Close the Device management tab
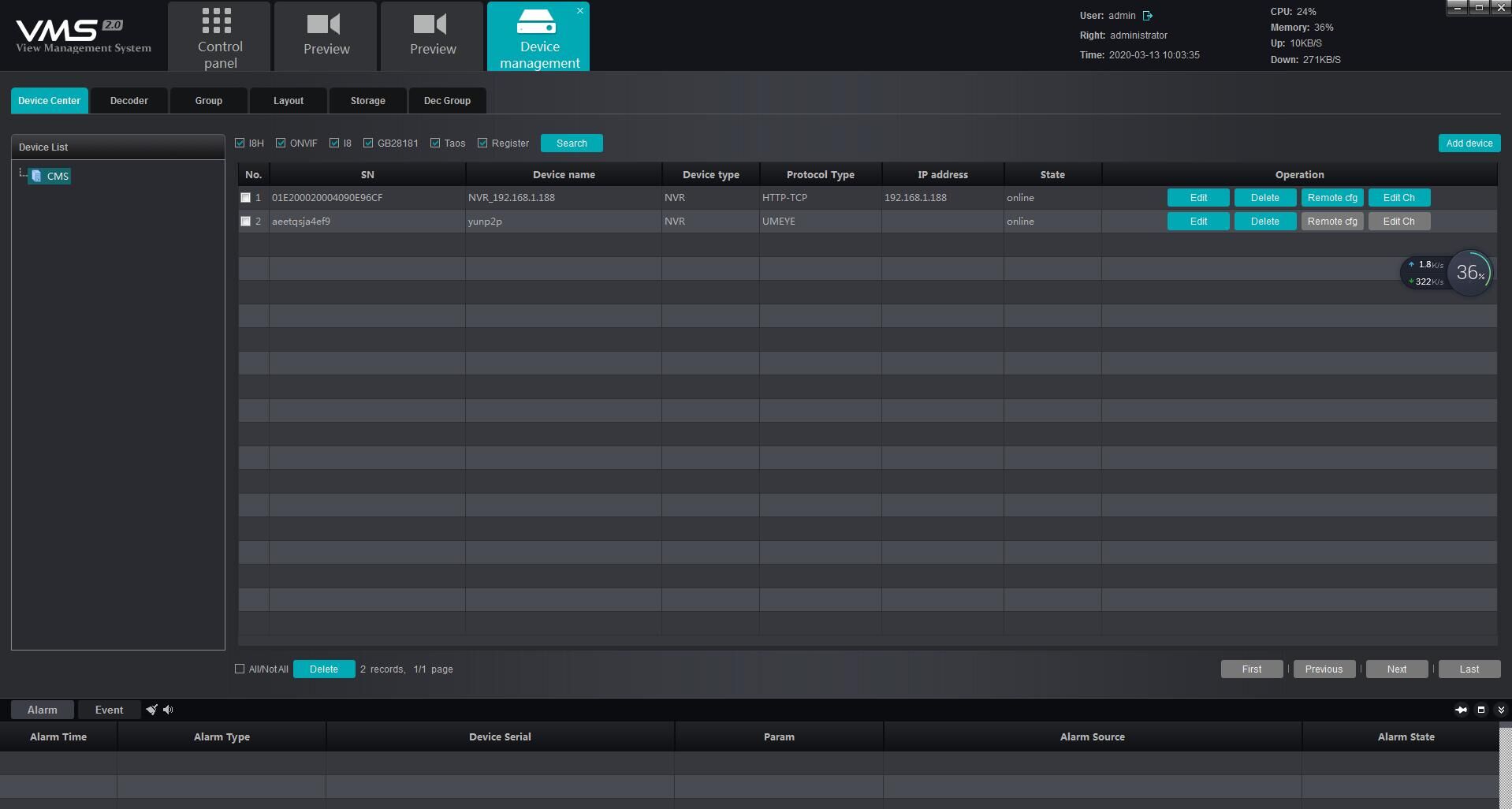 580,10
